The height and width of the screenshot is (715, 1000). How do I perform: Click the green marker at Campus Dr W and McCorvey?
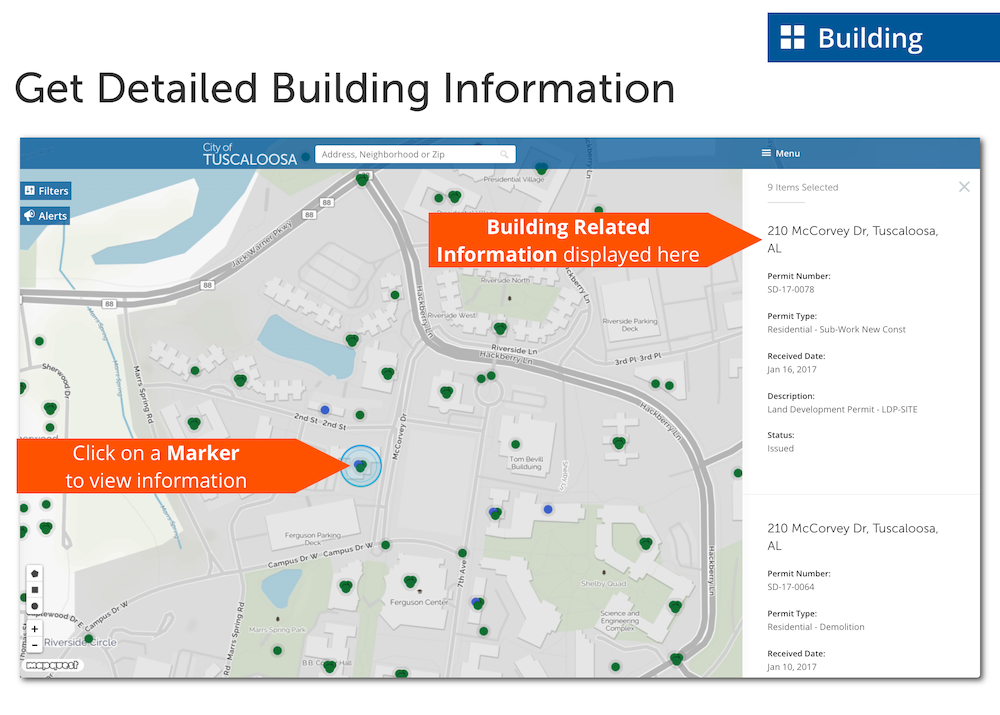pyautogui.click(x=385, y=545)
